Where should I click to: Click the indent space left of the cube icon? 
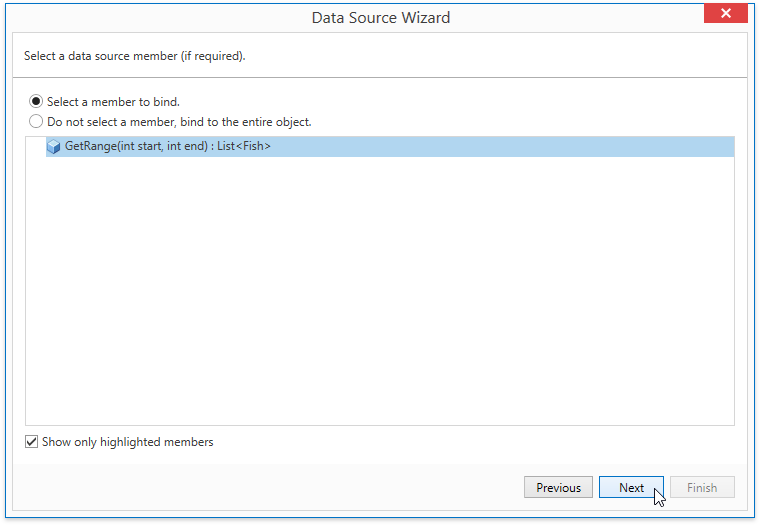36,146
